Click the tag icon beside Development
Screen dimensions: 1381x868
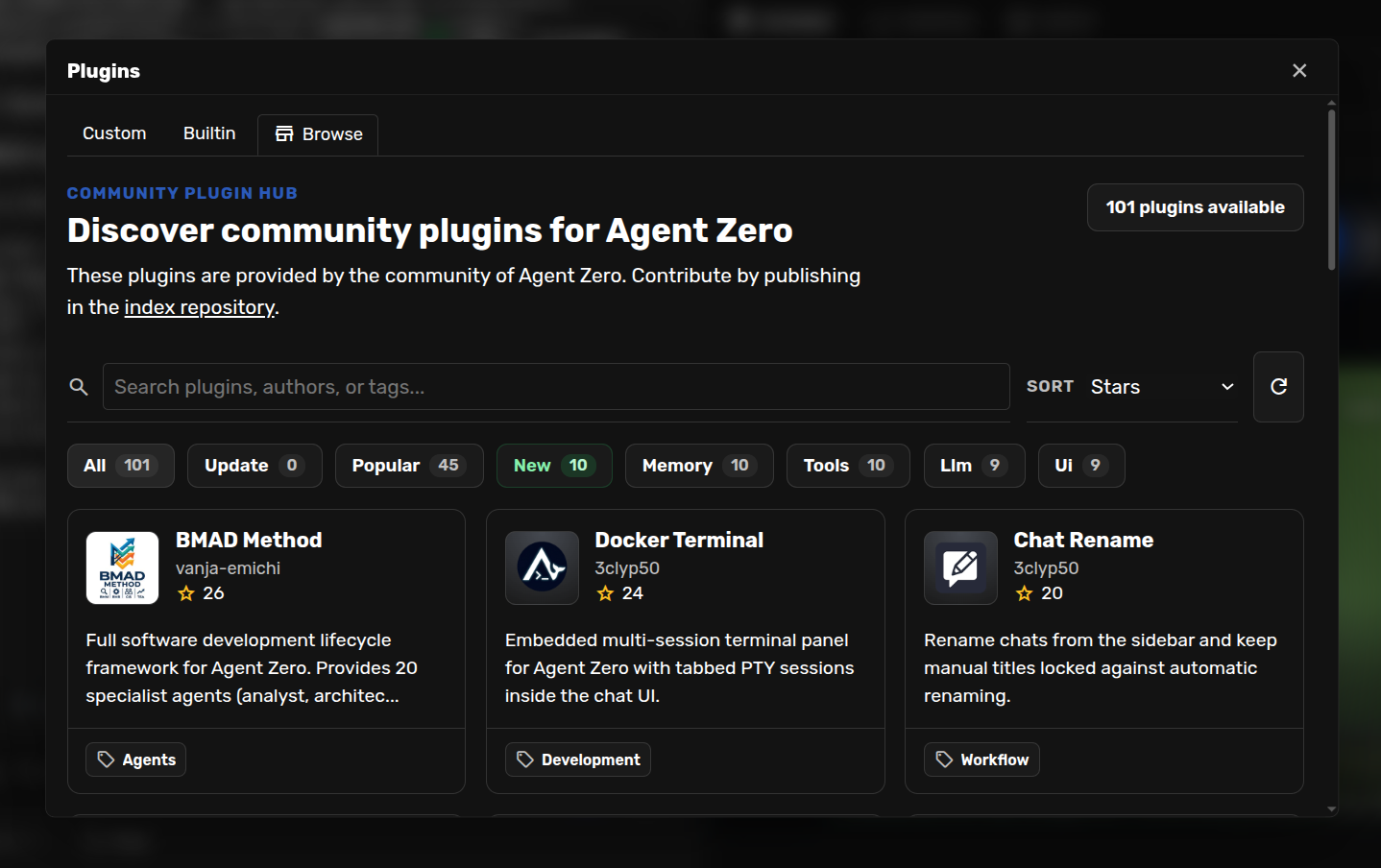pyautogui.click(x=524, y=759)
